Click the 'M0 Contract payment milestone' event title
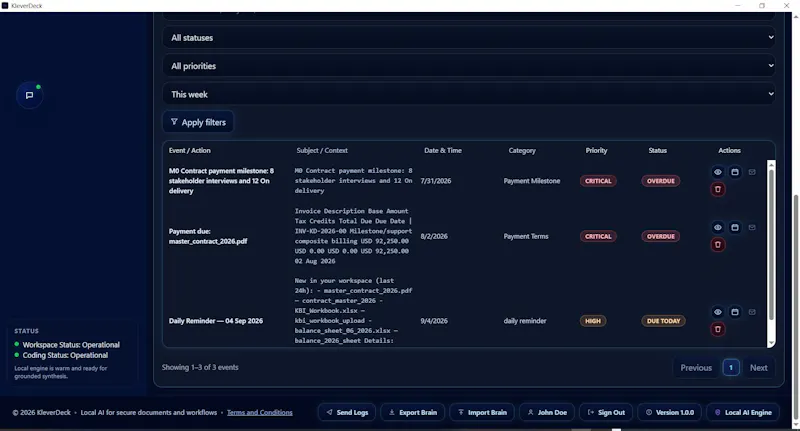 click(221, 181)
